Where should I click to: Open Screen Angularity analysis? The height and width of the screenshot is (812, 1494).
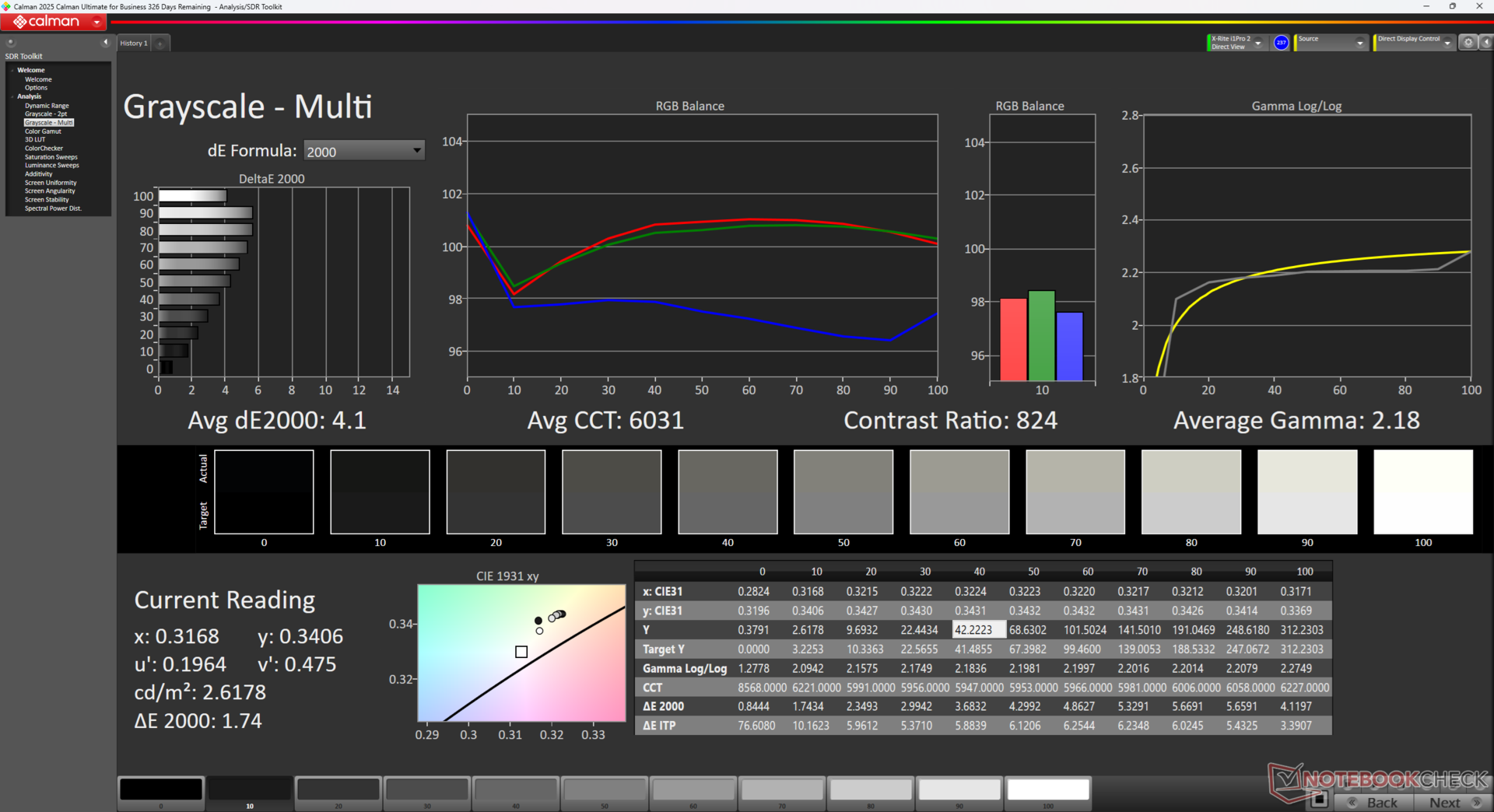50,191
